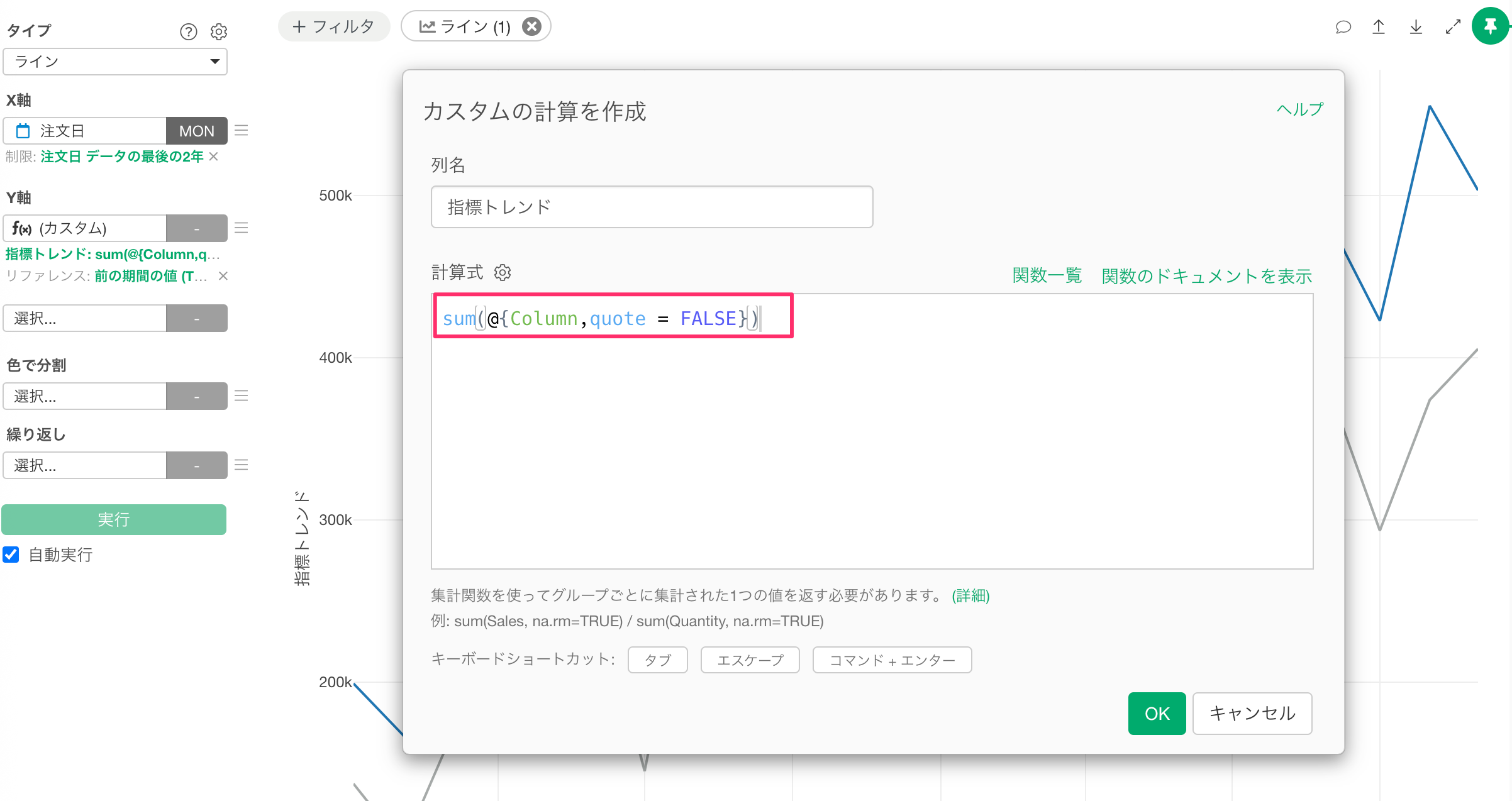Viewport: 1512px width, 801px height.
Task: Click into the formula editor area
Action: (x=872, y=431)
